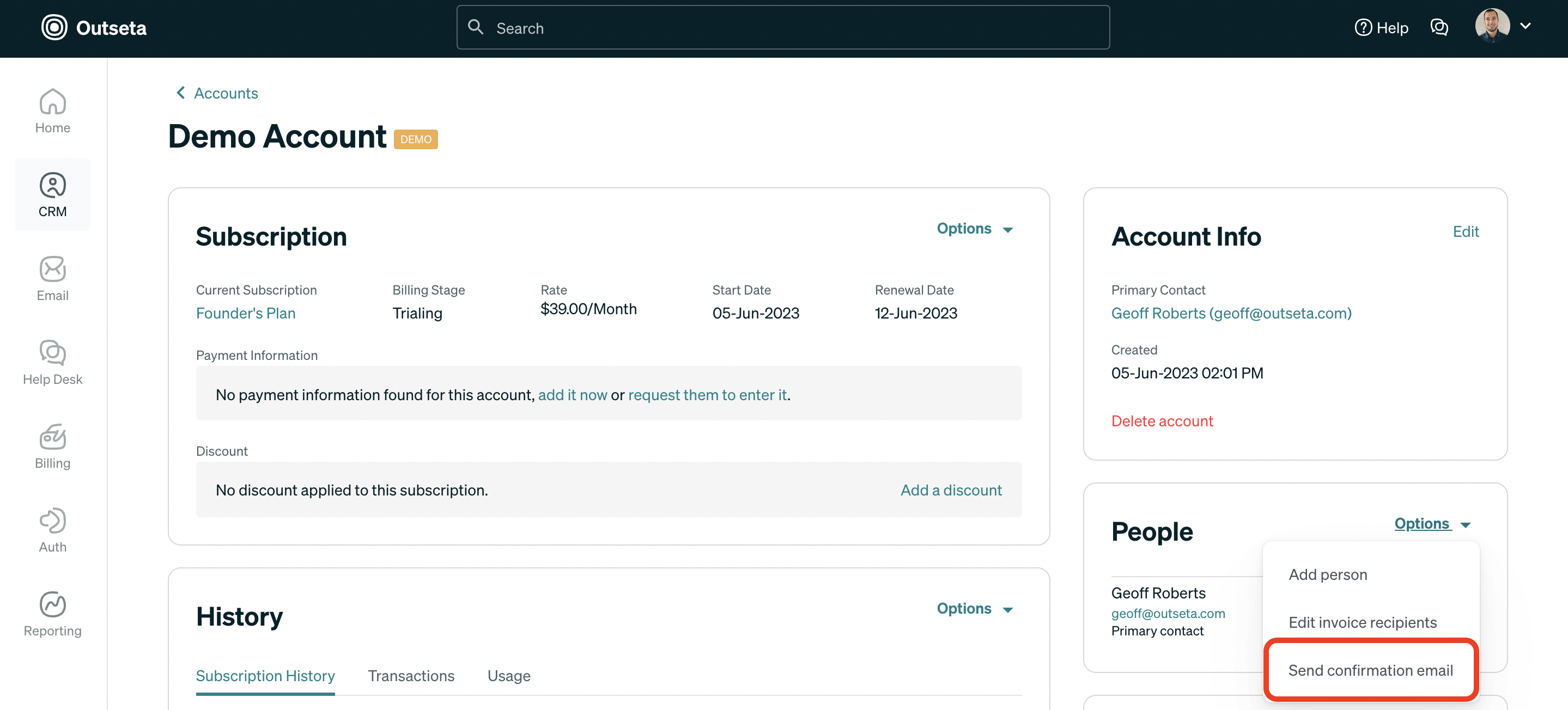The image size is (1568, 710).
Task: Navigate to Billing via sidebar icon
Action: (x=52, y=446)
